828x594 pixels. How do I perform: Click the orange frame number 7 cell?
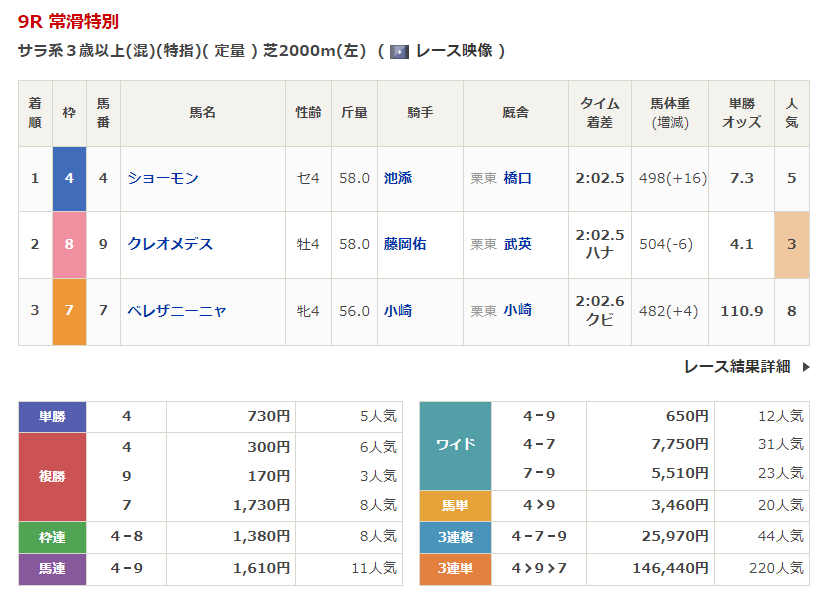point(69,311)
